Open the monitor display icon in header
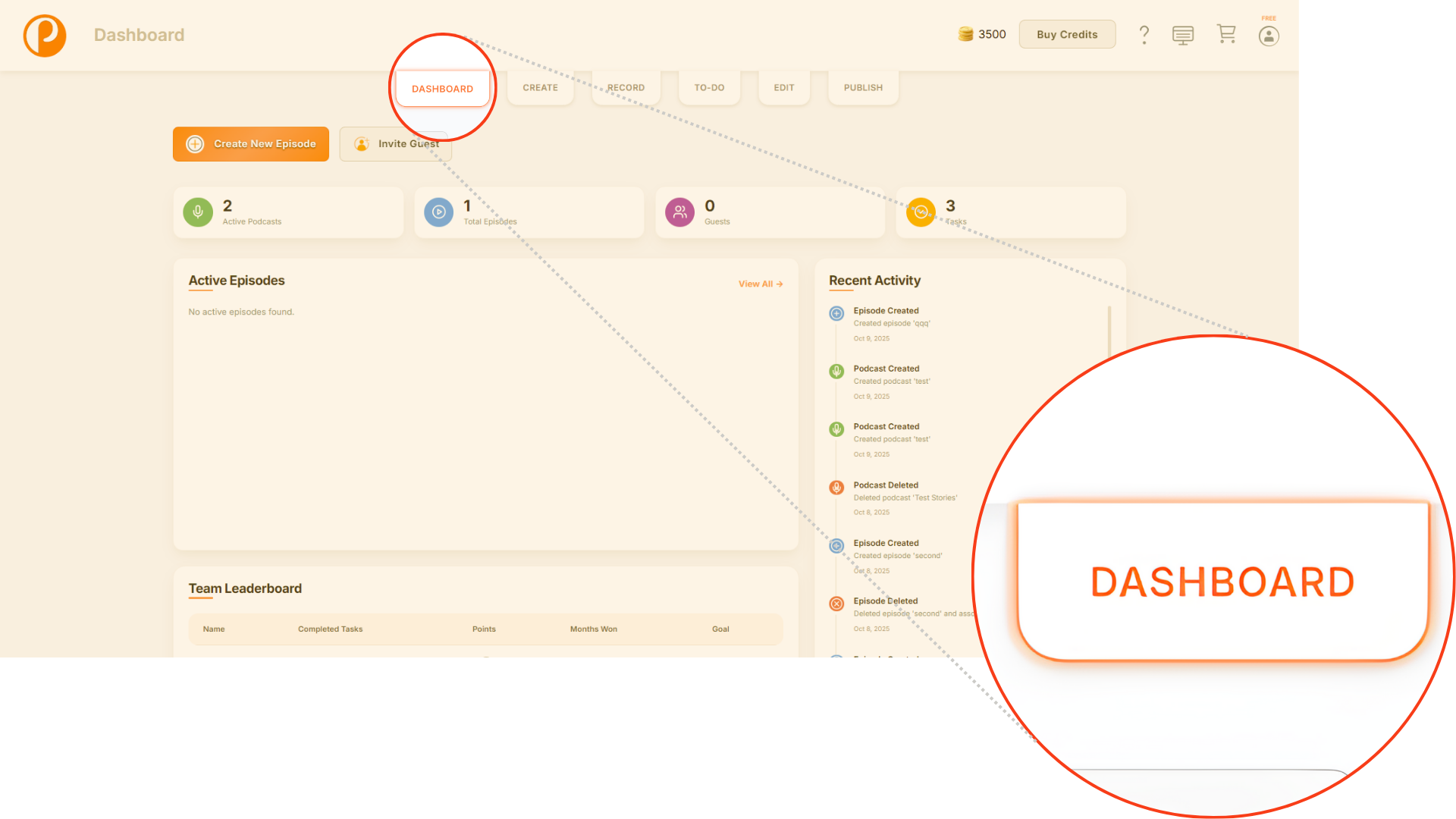The width and height of the screenshot is (1456, 819). coord(1182,35)
